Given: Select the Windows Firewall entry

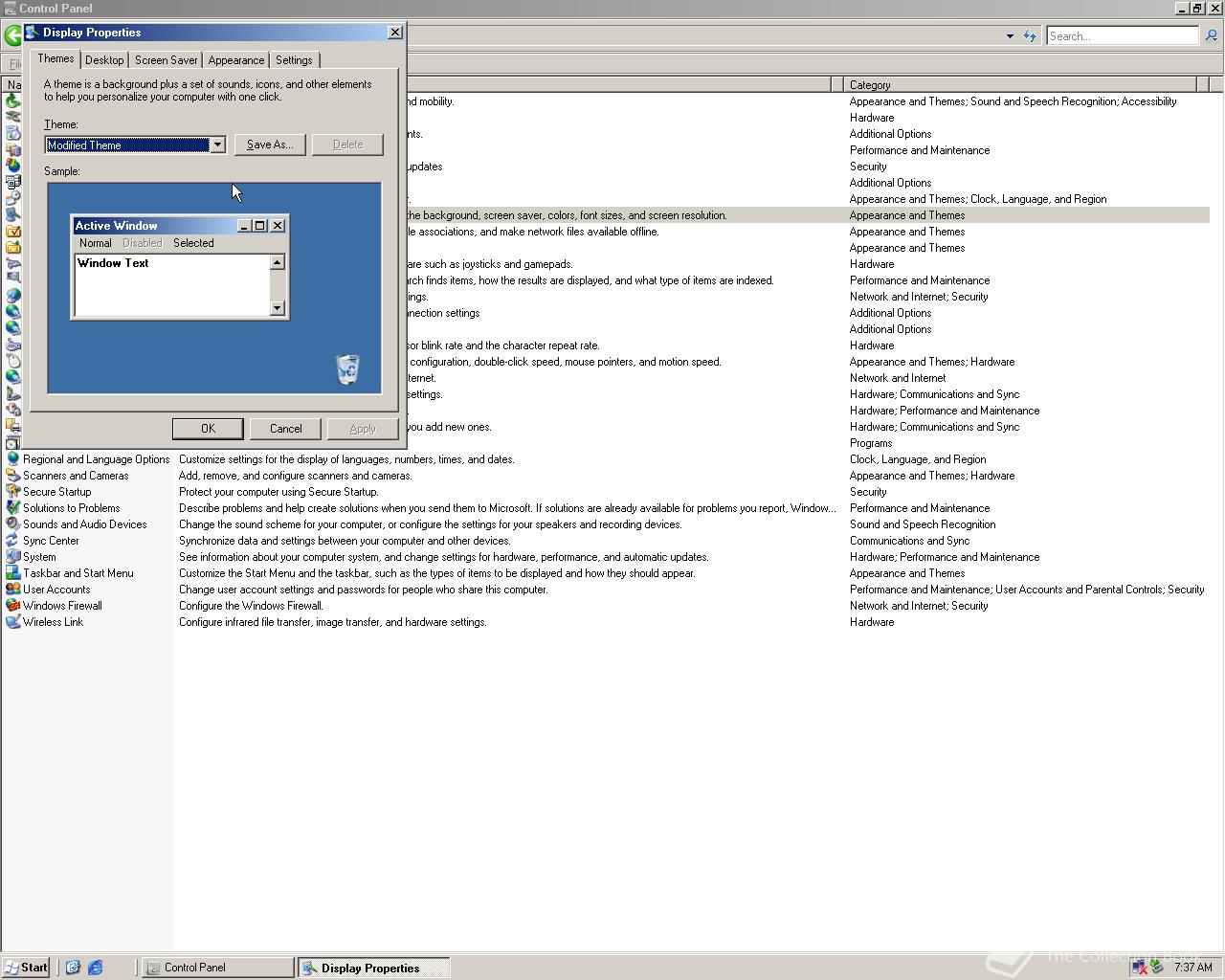Looking at the screenshot, I should 62,606.
